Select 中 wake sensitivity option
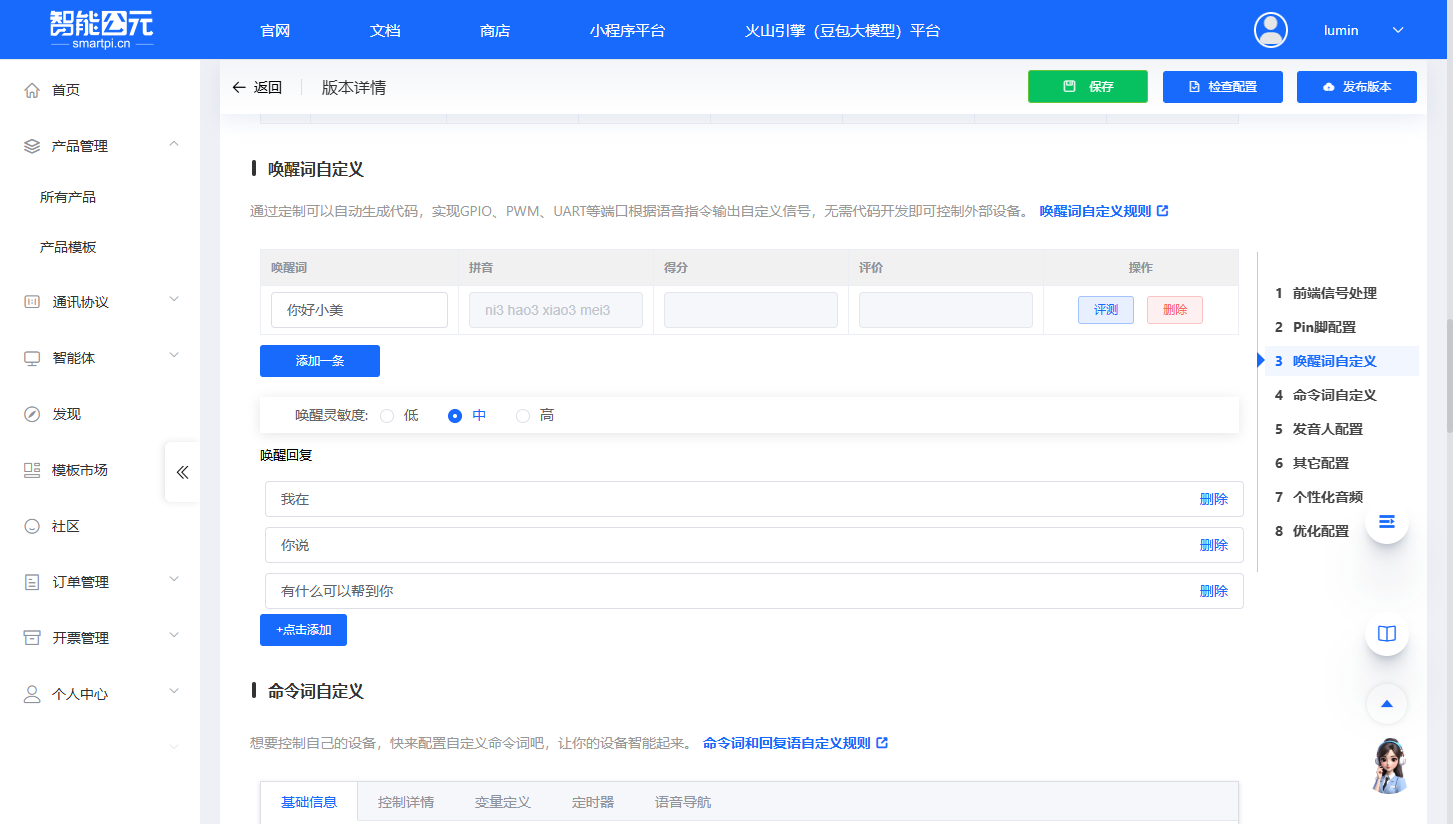This screenshot has width=1453, height=824. point(455,415)
